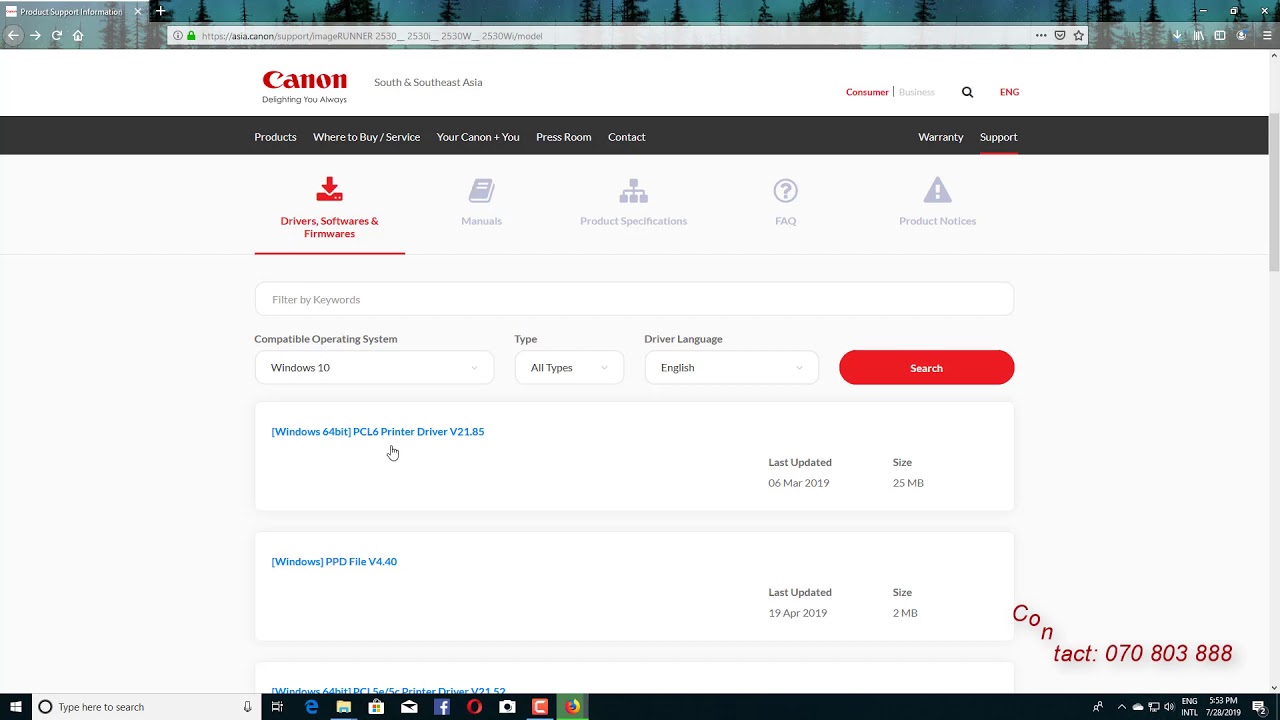
Task: Open Task View on taskbar
Action: [x=277, y=707]
